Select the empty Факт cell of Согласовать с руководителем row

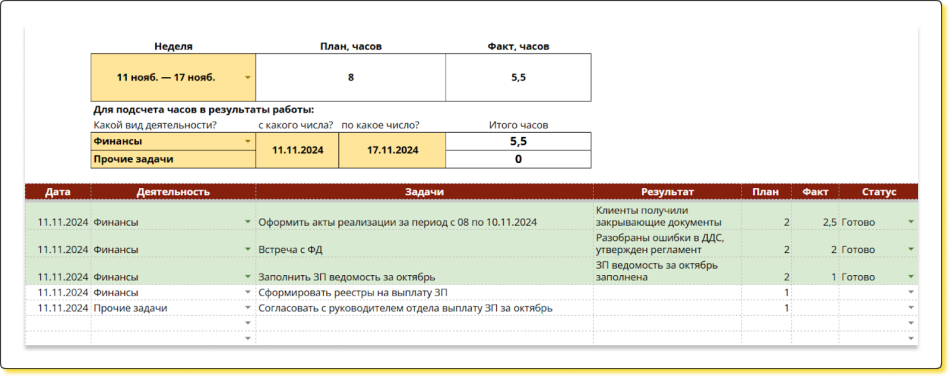815,308
